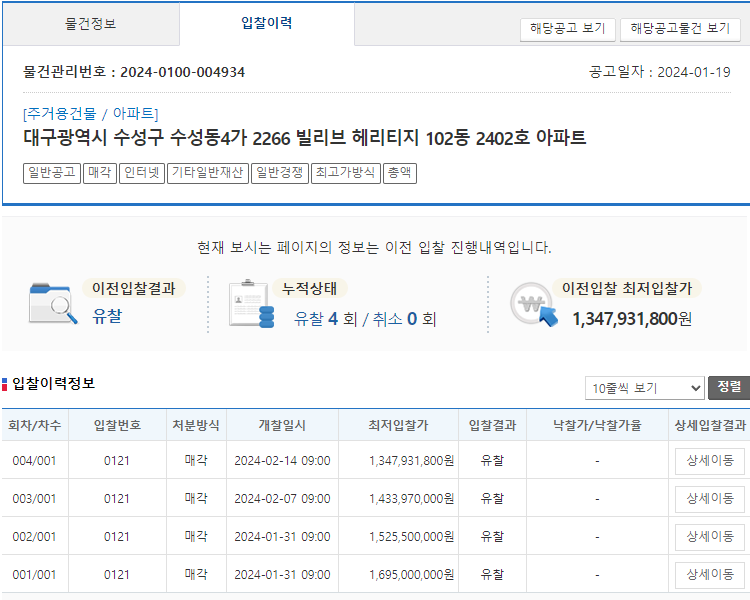Screen dimensions: 750x600
Task: Click the 일반공고 tag
Action: point(52,173)
